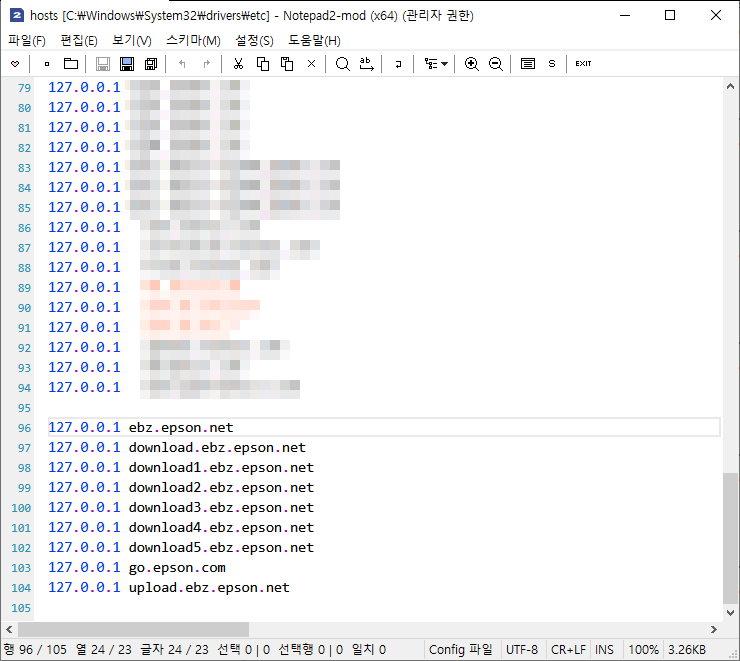Click the vertical scrollbar thumb
This screenshot has height=661, width=740.
(x=730, y=538)
